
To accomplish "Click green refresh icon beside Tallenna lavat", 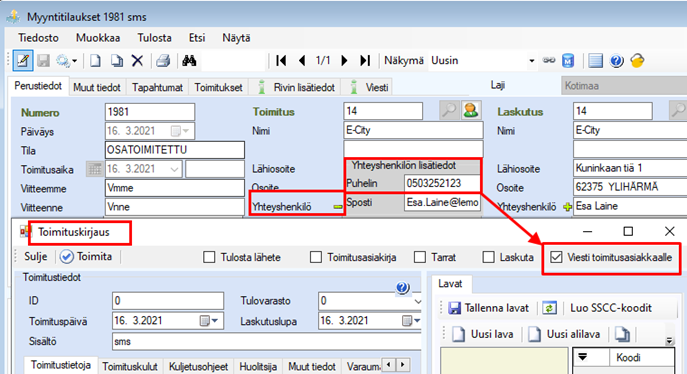I will pyautogui.click(x=549, y=308).
